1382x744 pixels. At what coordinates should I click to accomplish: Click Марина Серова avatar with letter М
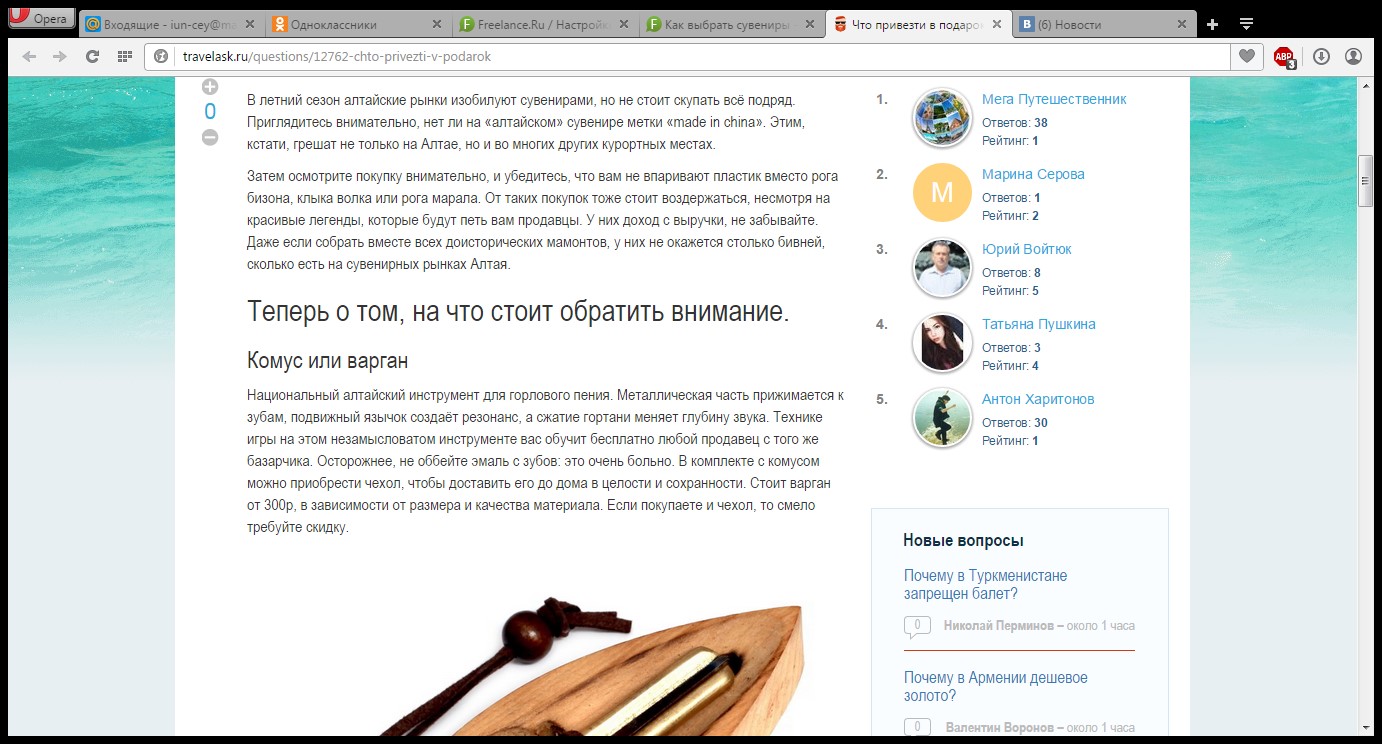point(942,193)
